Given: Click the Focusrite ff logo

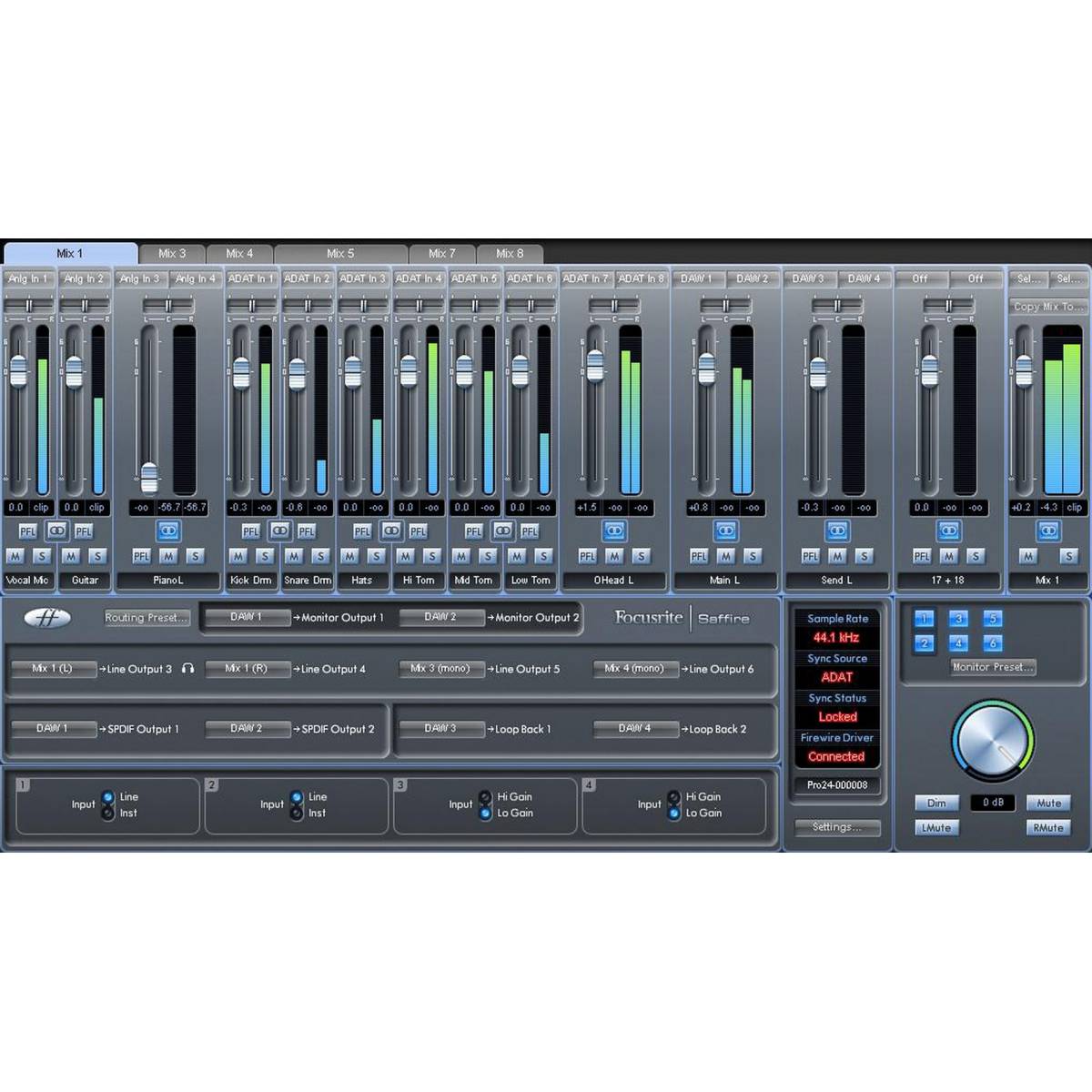Looking at the screenshot, I should [x=47, y=618].
